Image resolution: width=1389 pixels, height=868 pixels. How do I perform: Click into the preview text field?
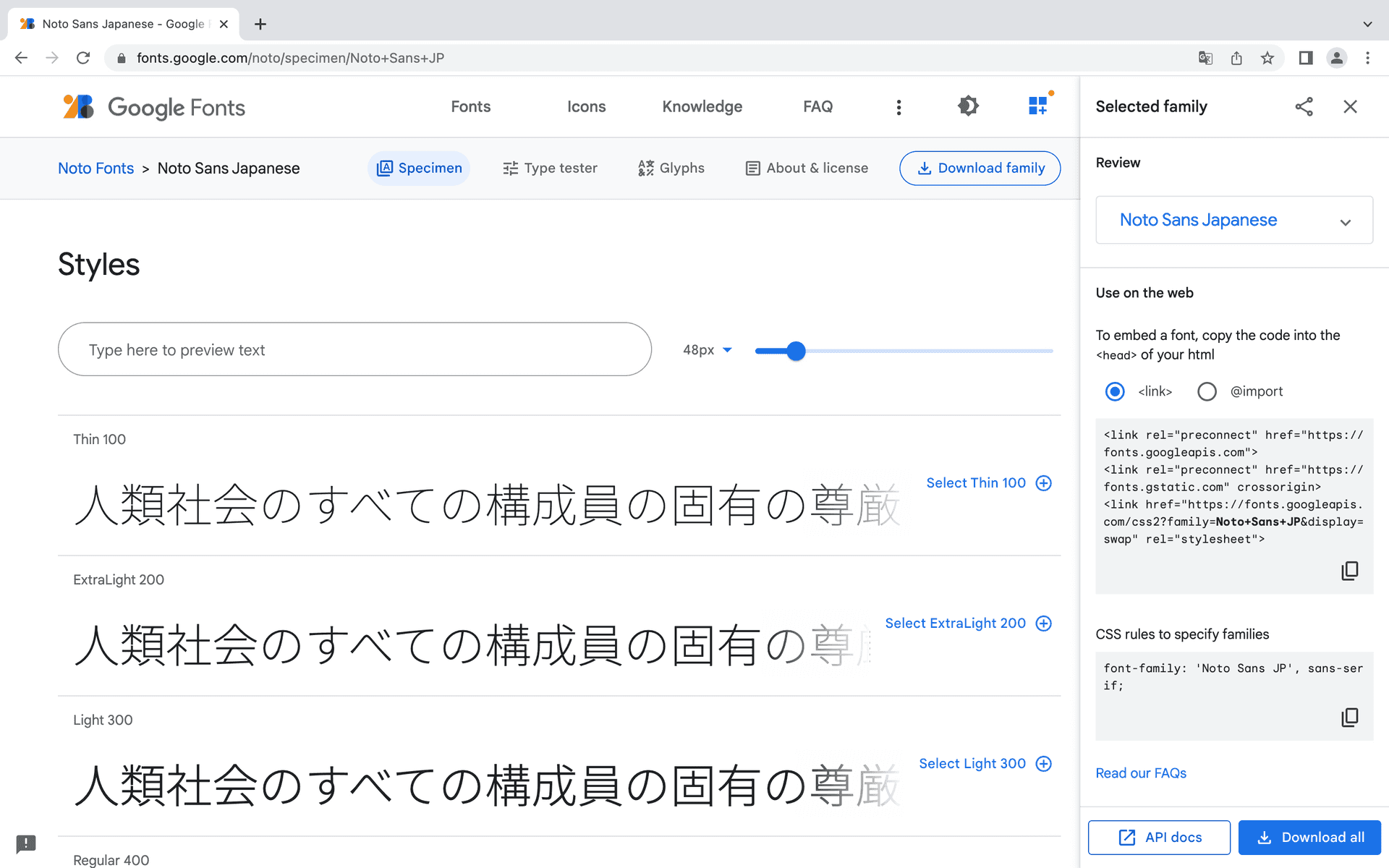(x=354, y=349)
